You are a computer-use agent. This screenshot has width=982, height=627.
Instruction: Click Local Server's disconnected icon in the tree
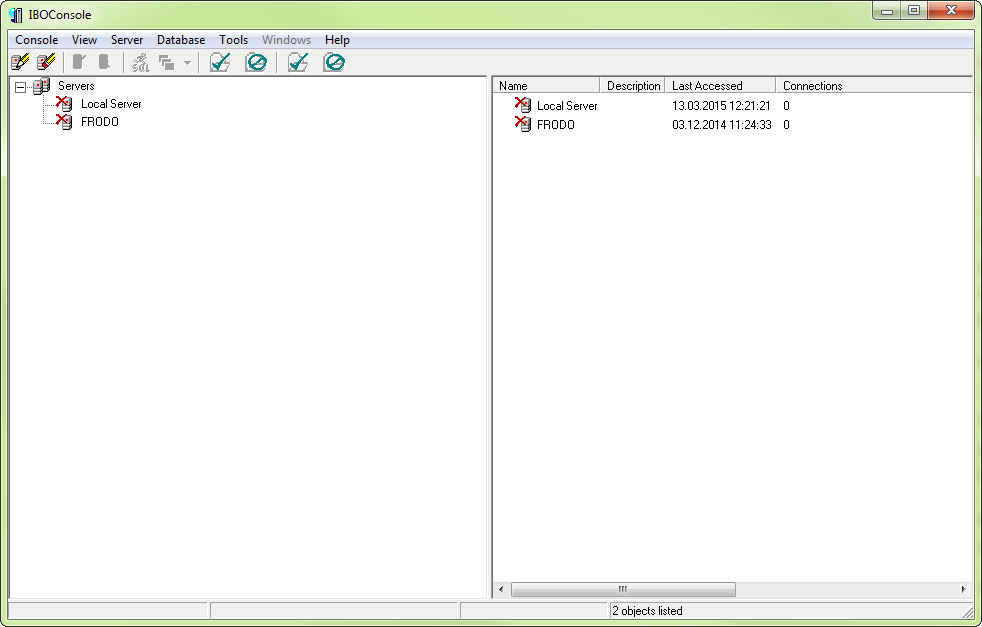(64, 103)
